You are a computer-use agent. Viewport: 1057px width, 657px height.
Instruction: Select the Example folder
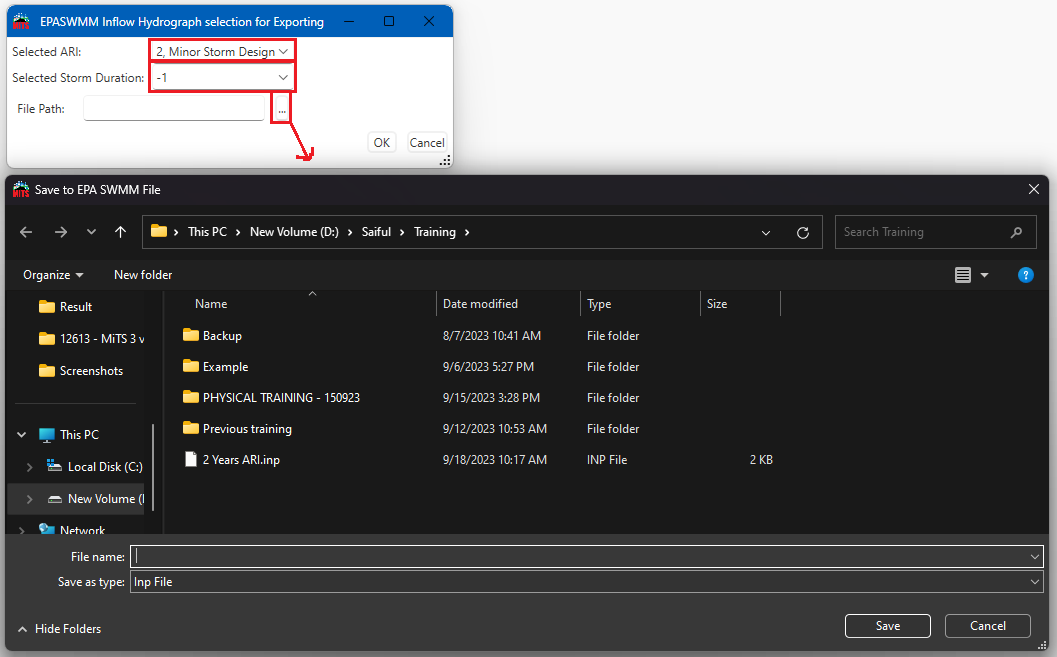(225, 367)
